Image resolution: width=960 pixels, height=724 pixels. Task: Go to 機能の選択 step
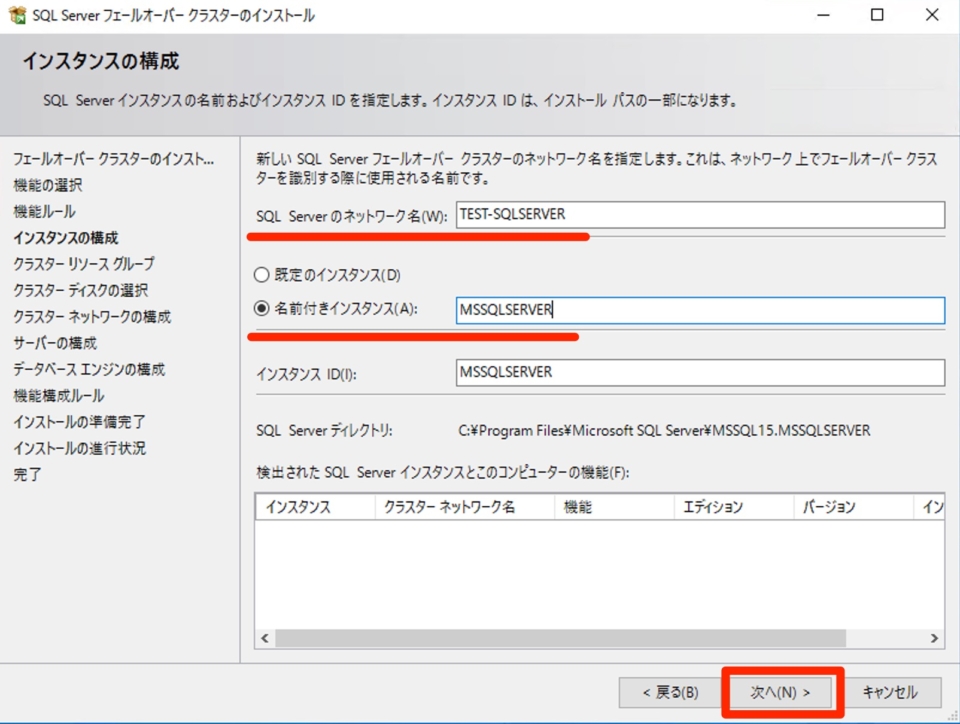[x=48, y=185]
